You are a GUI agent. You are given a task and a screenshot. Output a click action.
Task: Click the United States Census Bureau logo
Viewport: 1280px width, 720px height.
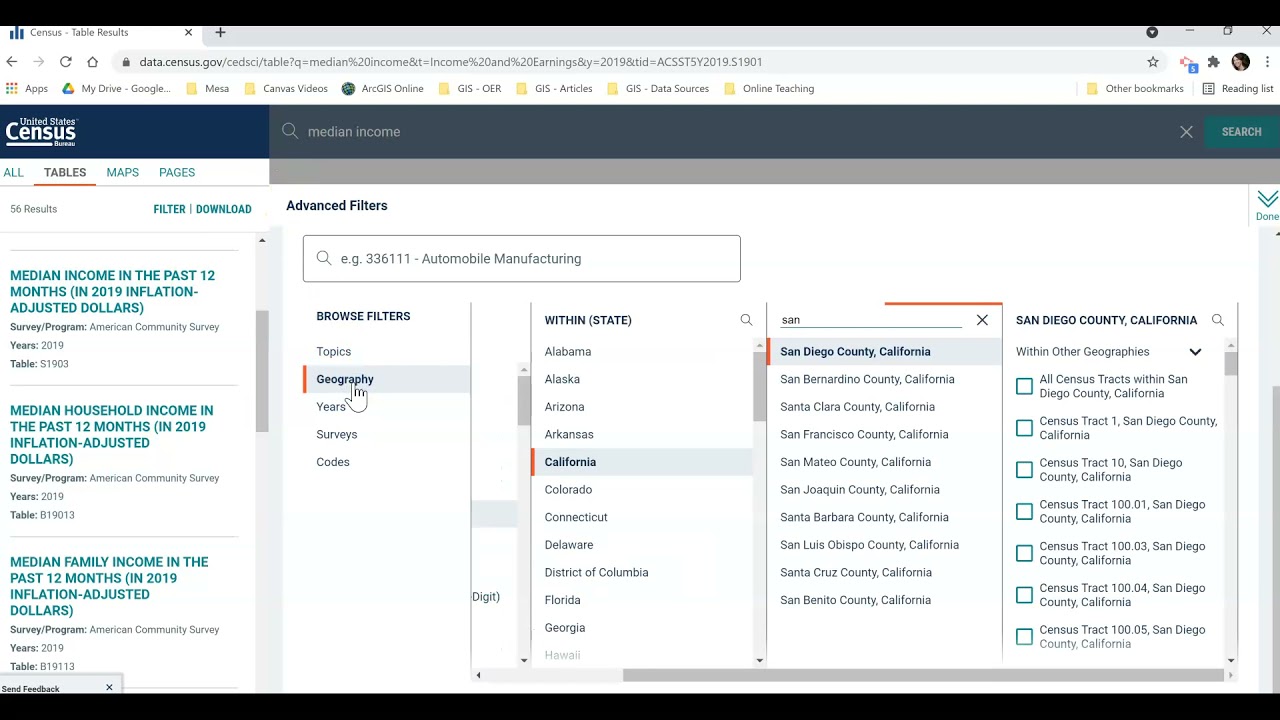tap(41, 131)
